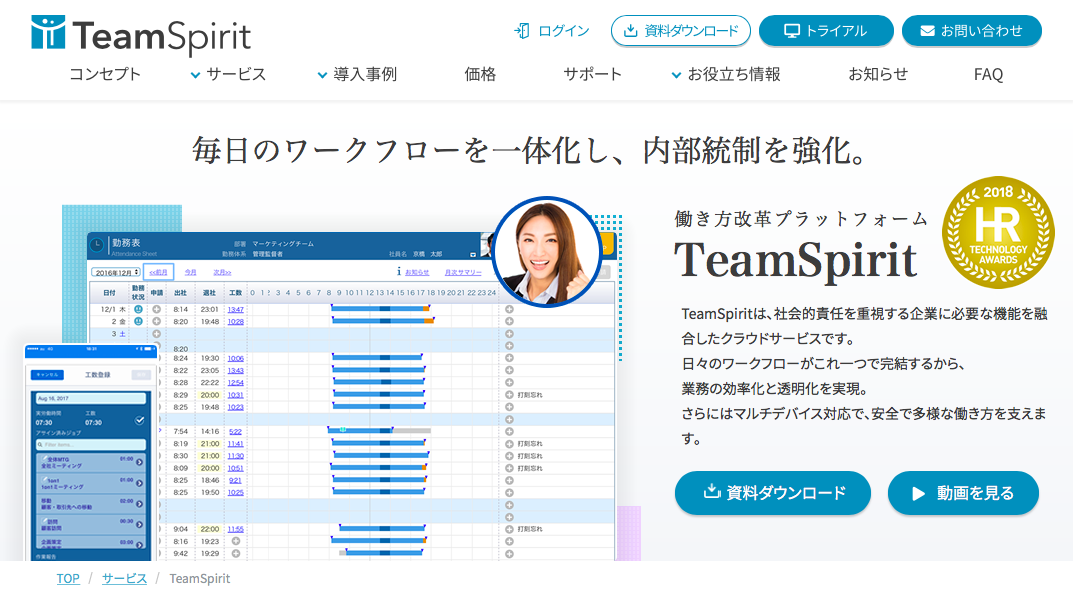The image size is (1073, 609).
Task: Play video with 動画を見る button
Action: 963,493
